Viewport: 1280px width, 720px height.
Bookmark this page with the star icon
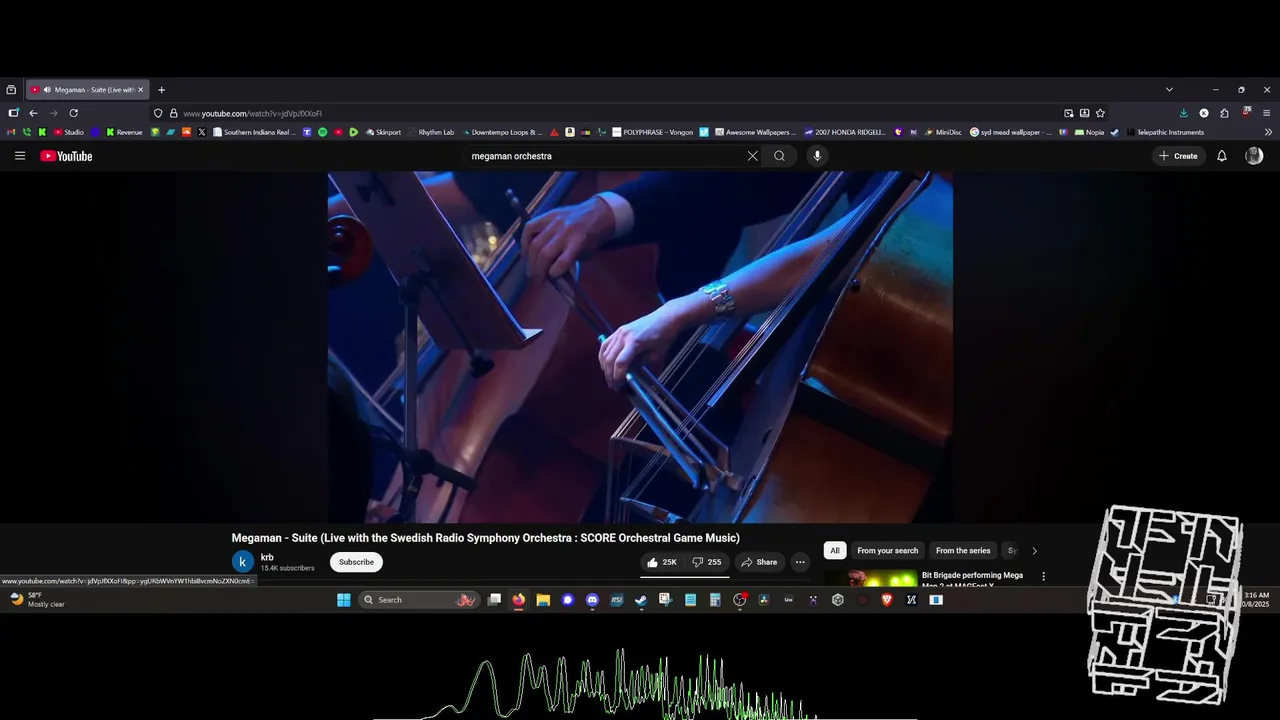1100,113
